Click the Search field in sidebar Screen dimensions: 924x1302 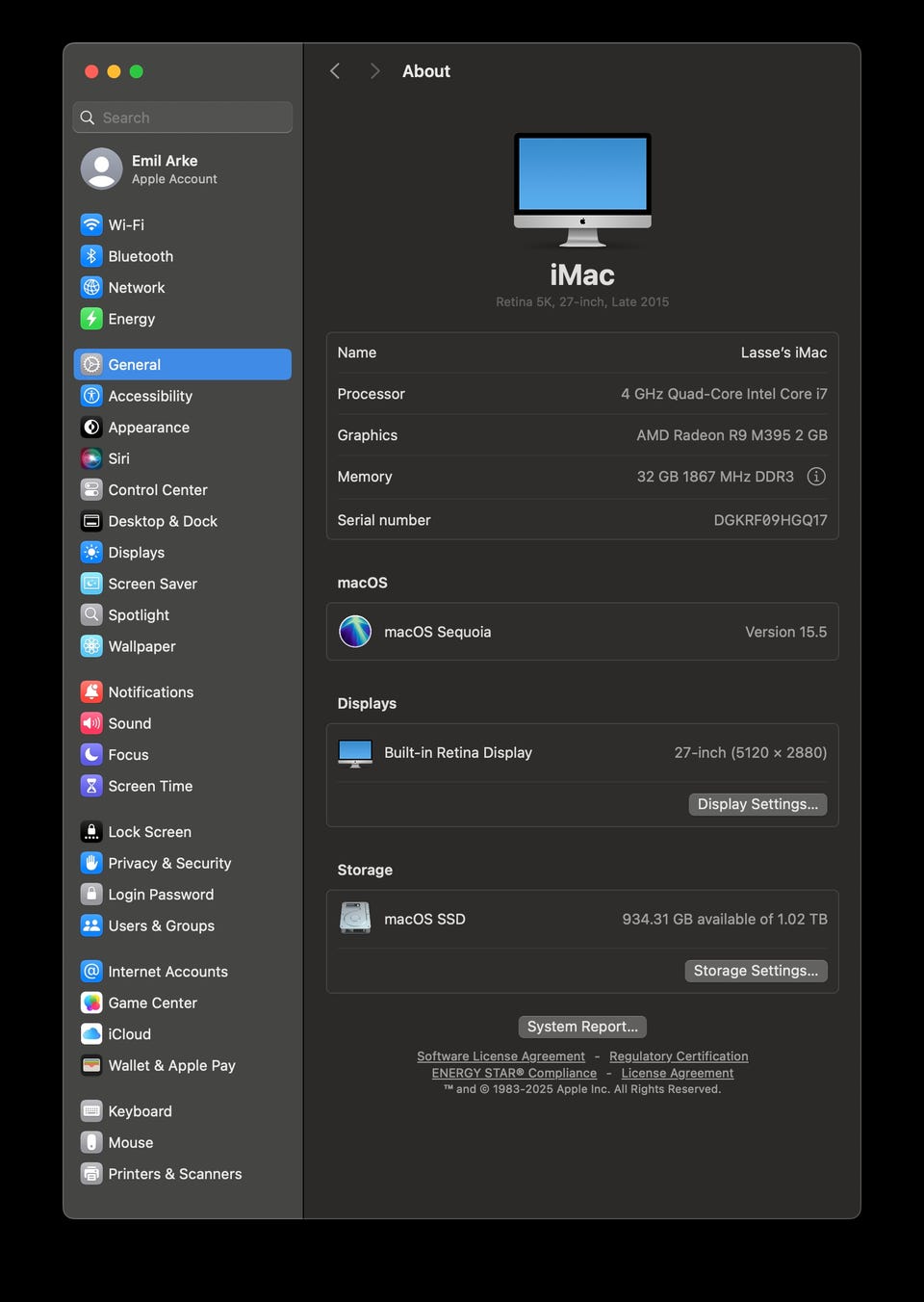(182, 117)
